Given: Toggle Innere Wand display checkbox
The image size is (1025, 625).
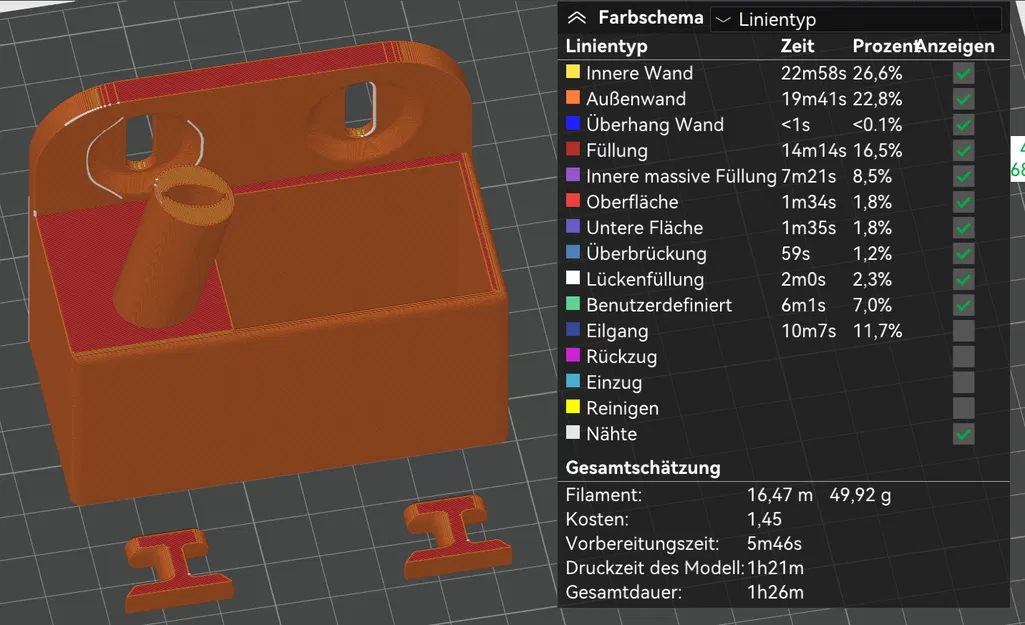Looking at the screenshot, I should click(x=963, y=73).
